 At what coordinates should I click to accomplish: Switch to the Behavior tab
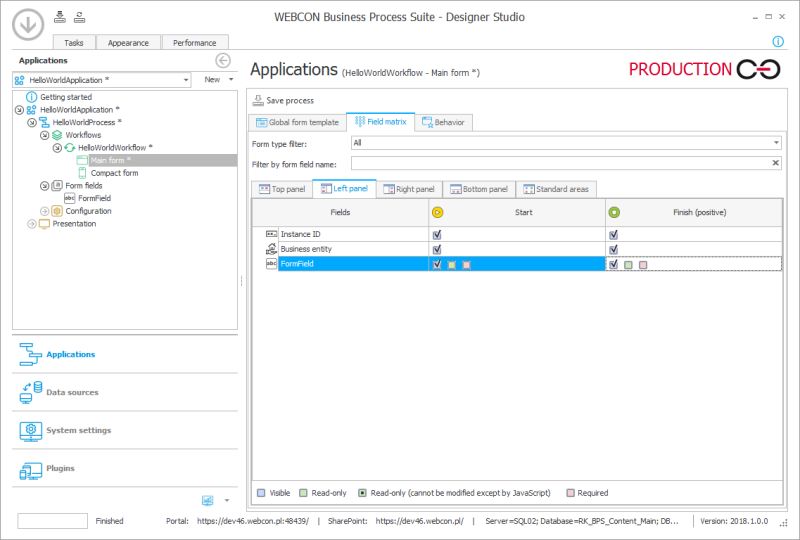[443, 122]
